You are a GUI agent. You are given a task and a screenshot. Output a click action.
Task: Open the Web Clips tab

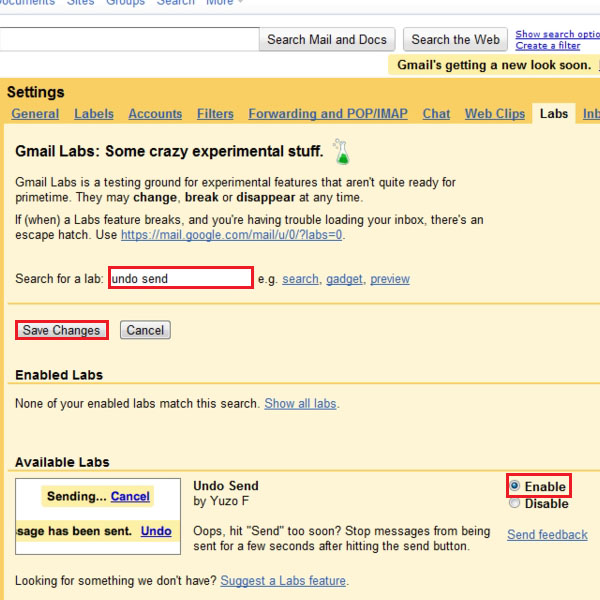coord(495,114)
